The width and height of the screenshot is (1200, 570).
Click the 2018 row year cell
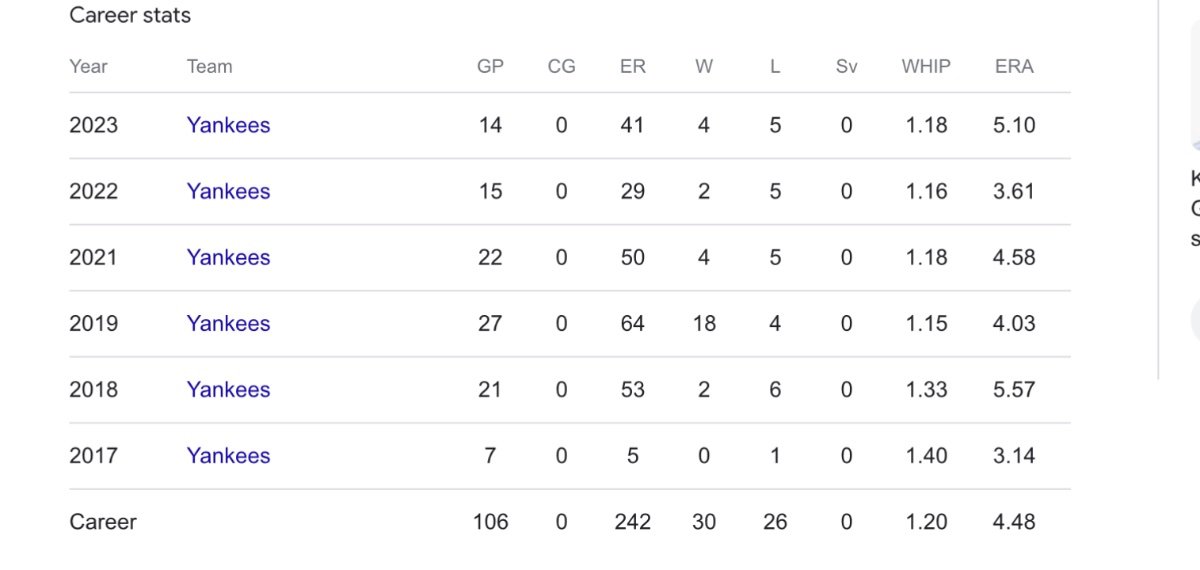pos(93,389)
